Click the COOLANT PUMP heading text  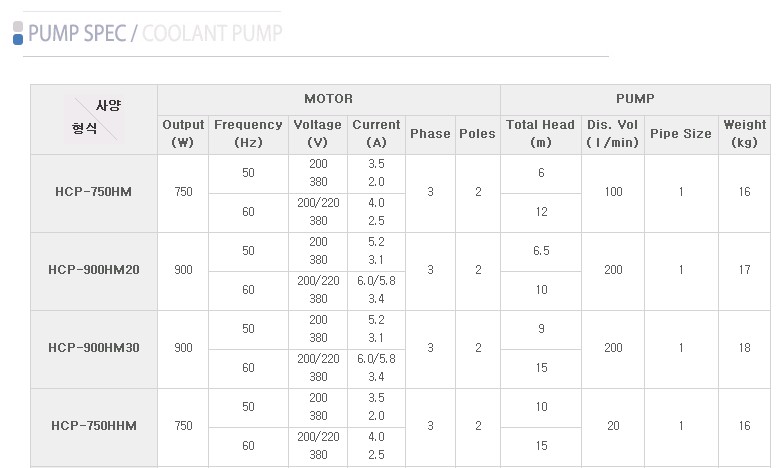click(x=212, y=33)
